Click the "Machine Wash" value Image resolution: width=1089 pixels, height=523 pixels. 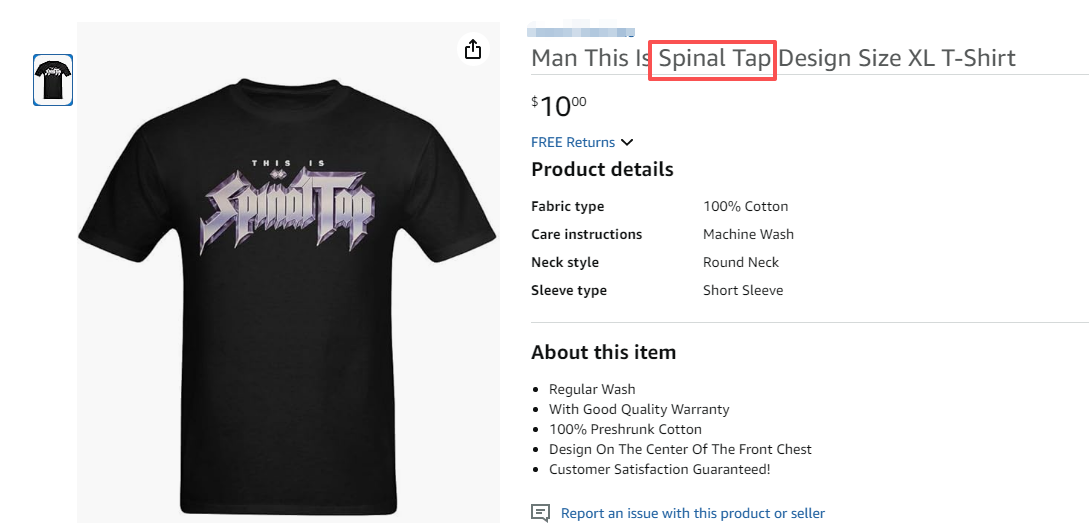point(748,234)
